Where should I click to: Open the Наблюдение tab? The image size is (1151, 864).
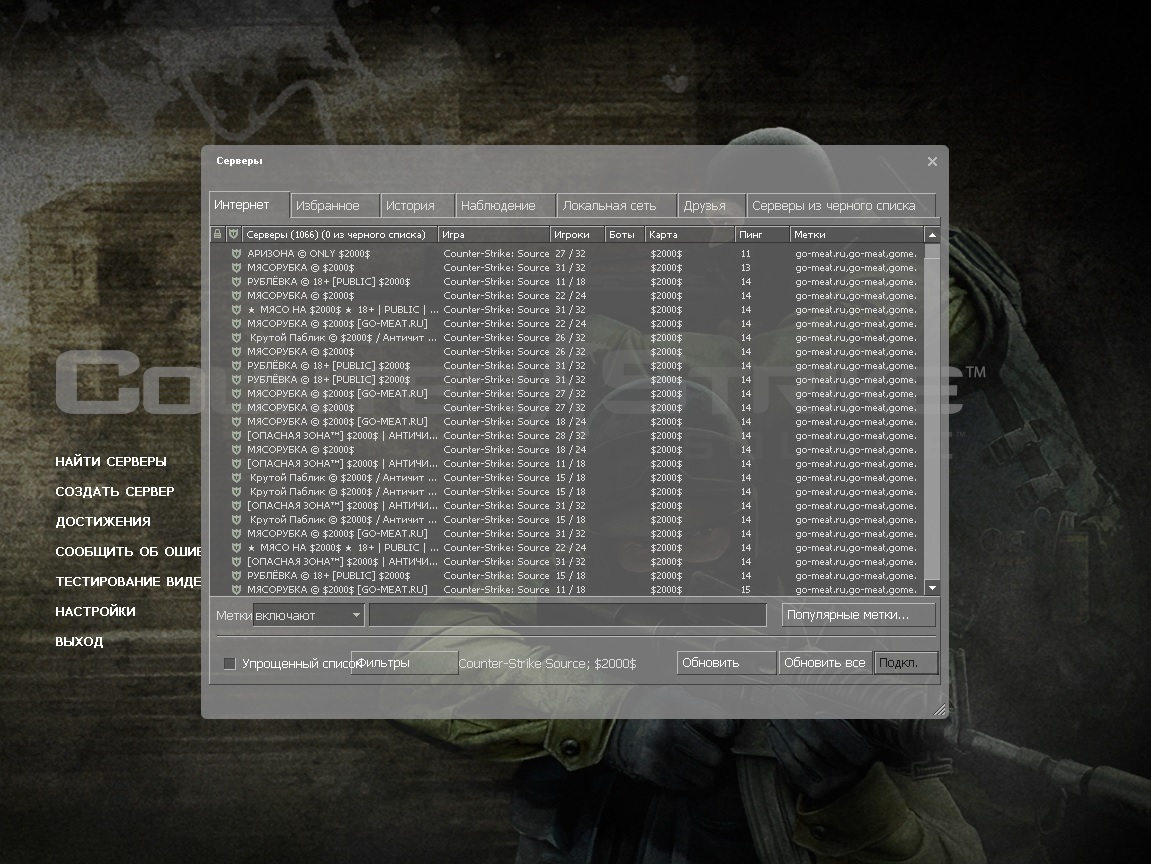(x=506, y=206)
